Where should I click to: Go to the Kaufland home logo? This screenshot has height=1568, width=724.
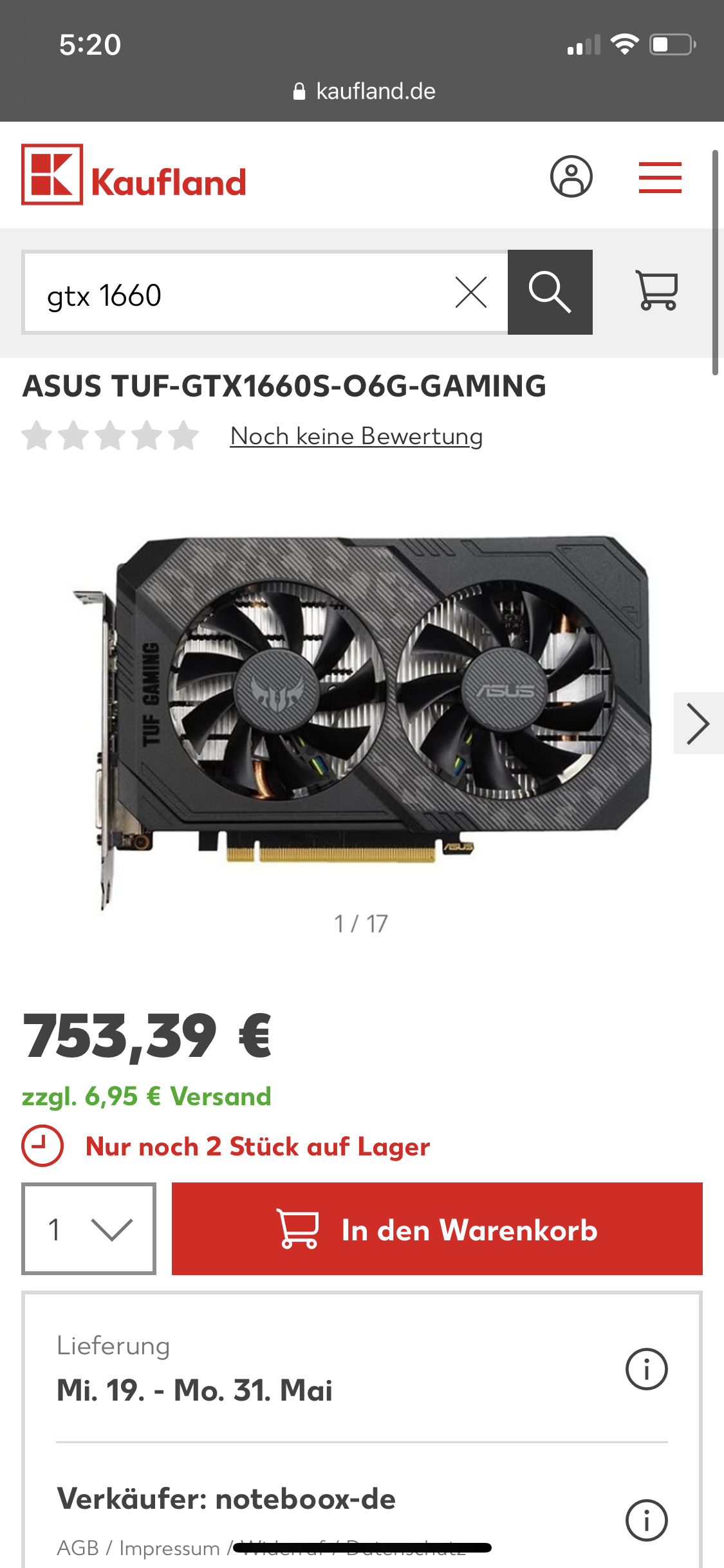[134, 174]
